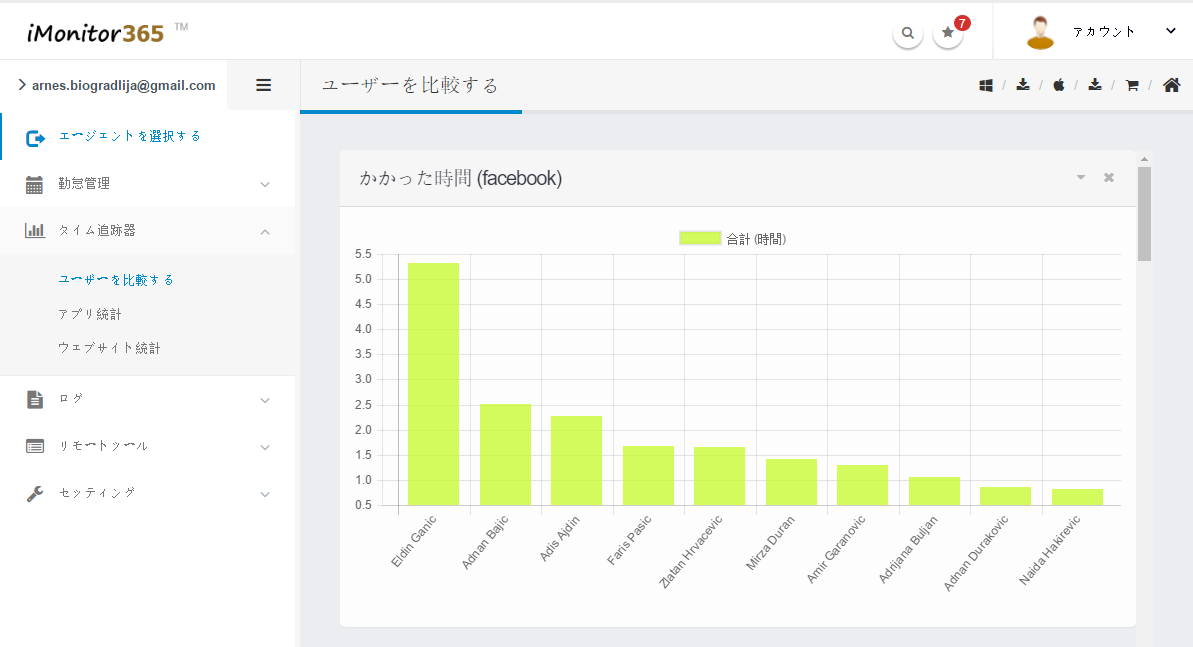Screen dimensions: 1193x647
Task: Collapse the タイム追跡器 menu section
Action: point(147,231)
